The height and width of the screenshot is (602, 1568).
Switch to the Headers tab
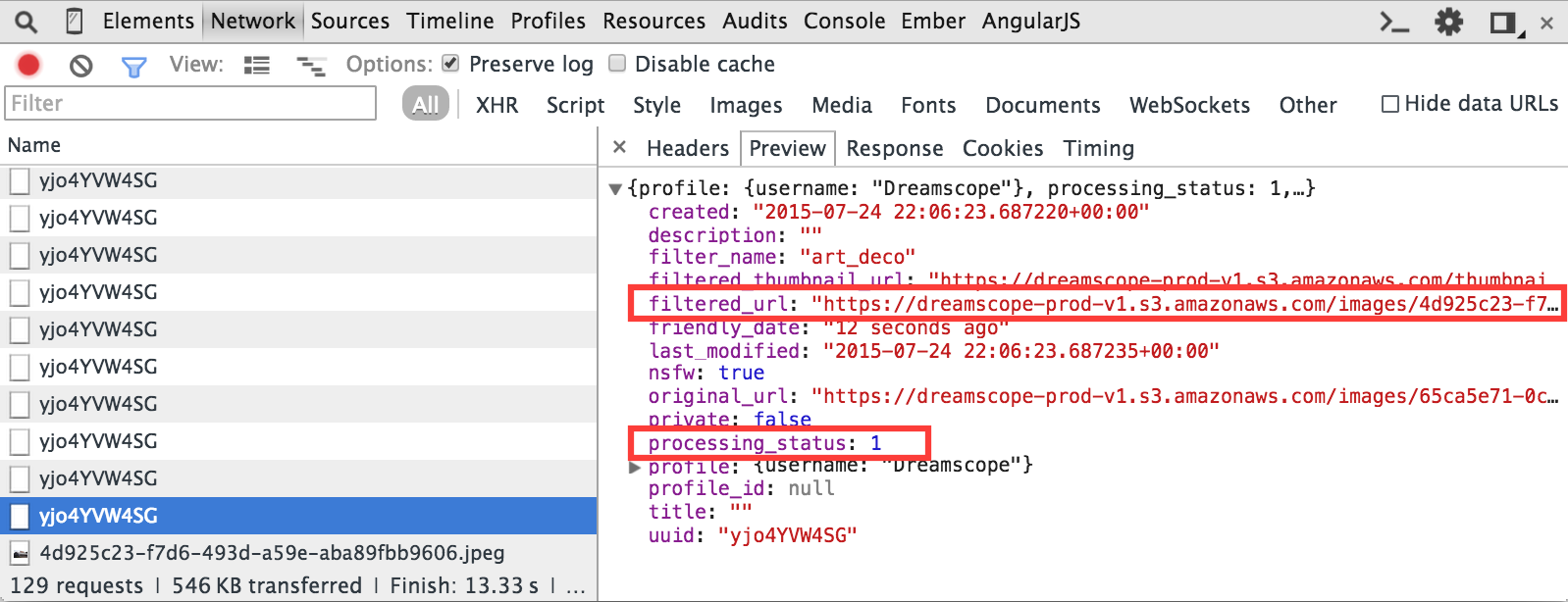[687, 148]
